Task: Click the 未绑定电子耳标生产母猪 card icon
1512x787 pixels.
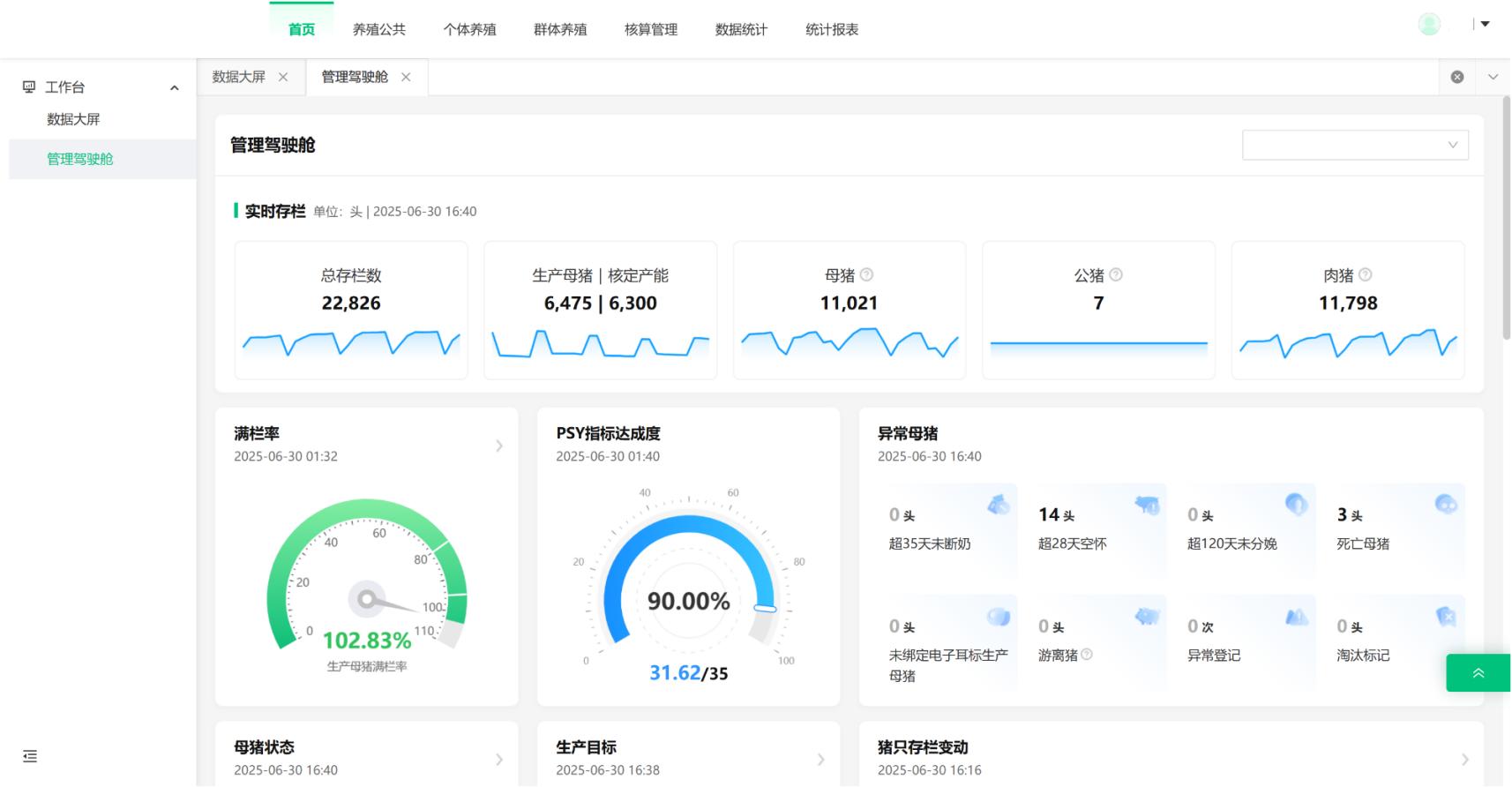Action: point(998,617)
